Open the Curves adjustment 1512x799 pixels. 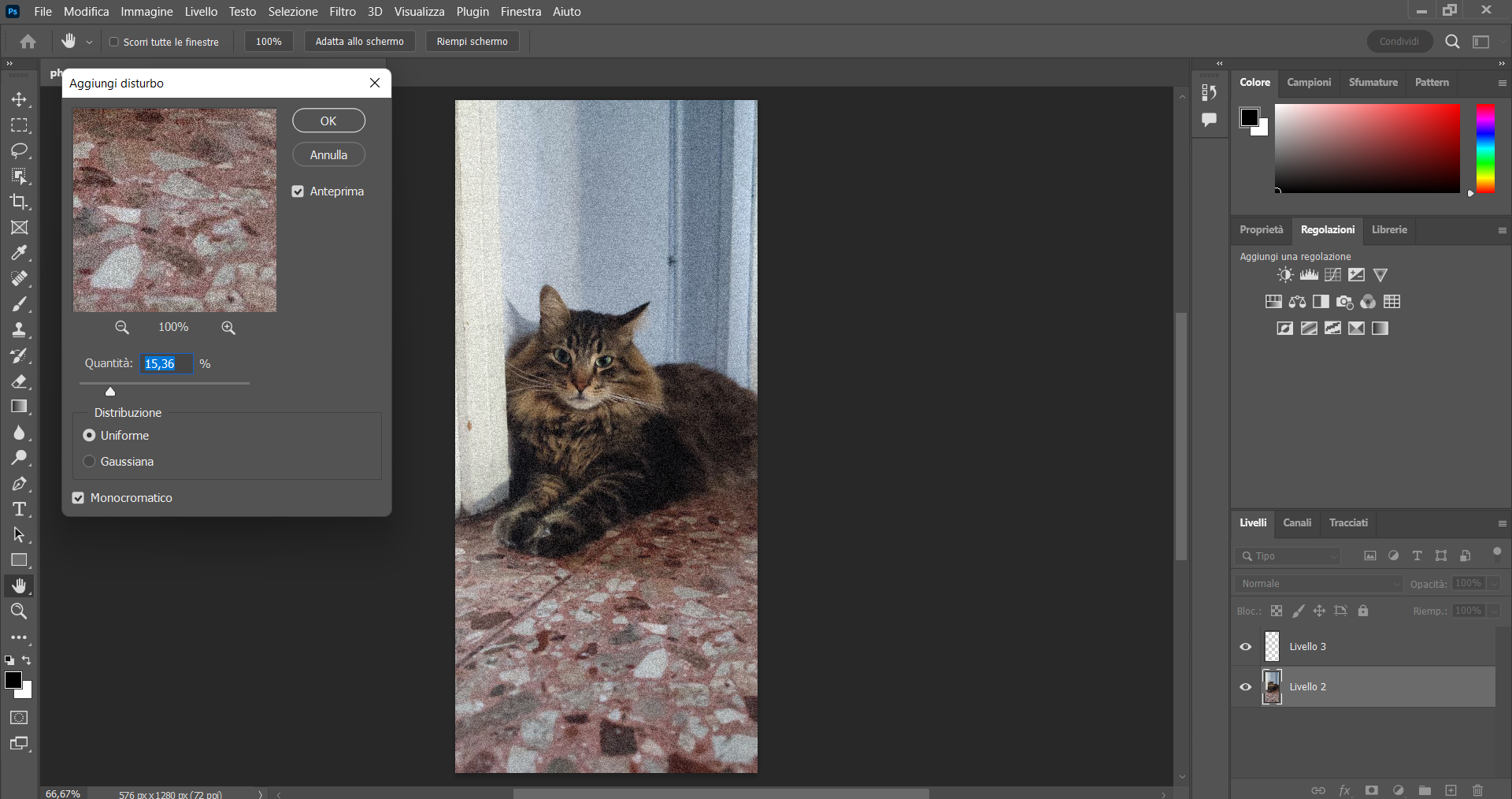[x=1332, y=274]
